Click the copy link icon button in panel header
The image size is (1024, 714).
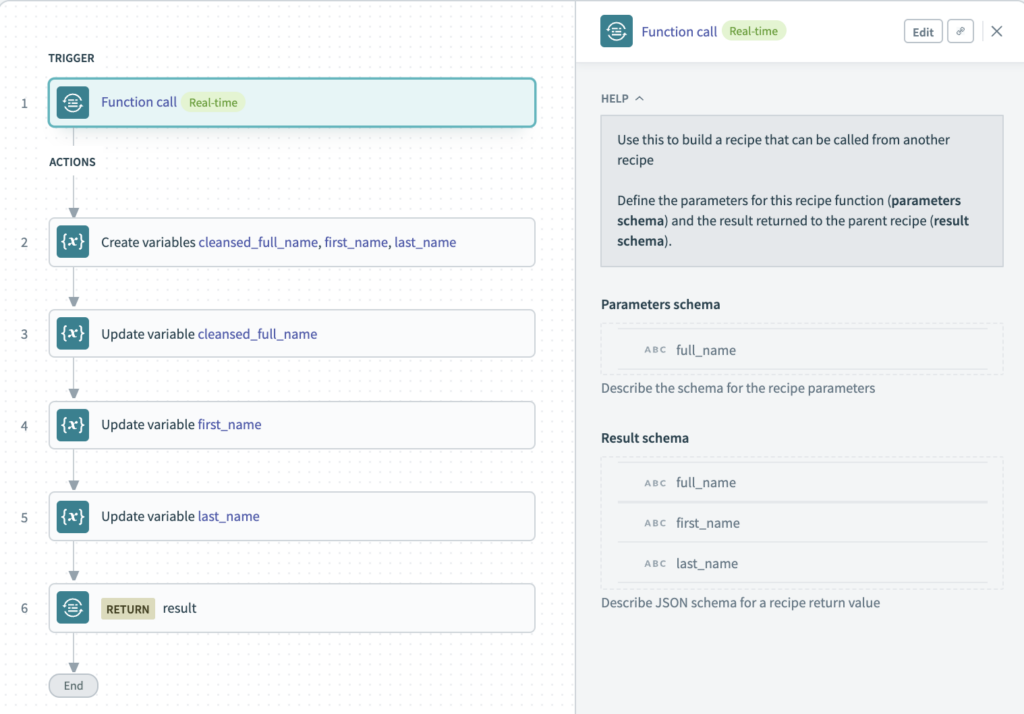point(960,31)
